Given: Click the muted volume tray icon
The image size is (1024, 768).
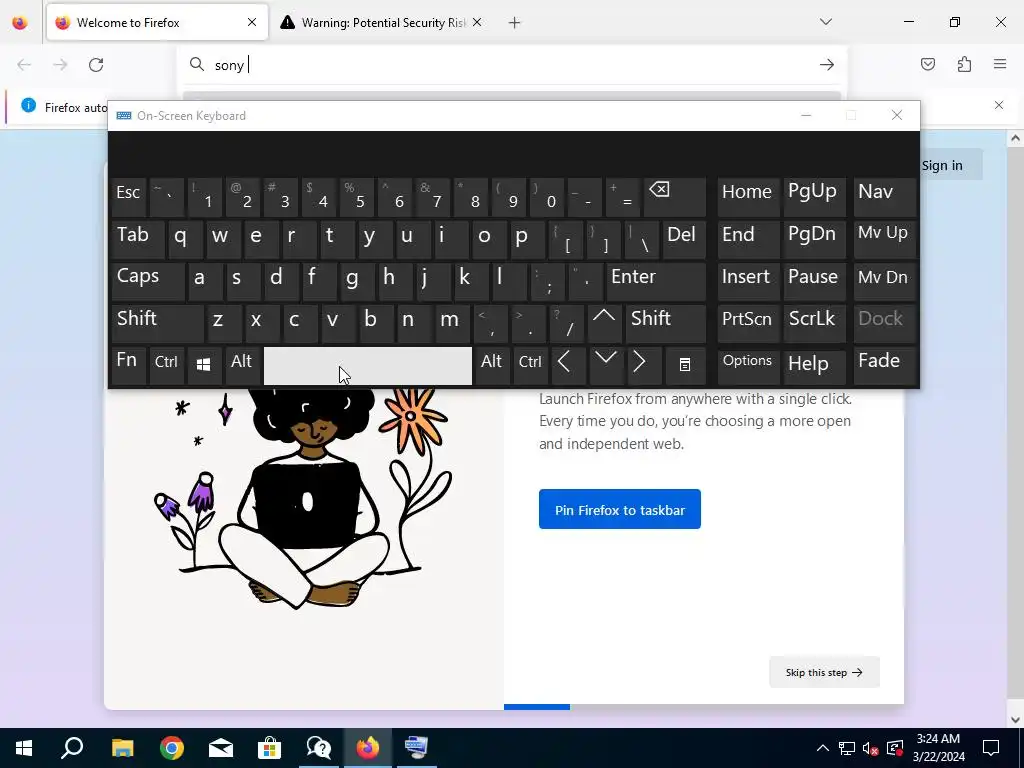Looking at the screenshot, I should click(871, 748).
